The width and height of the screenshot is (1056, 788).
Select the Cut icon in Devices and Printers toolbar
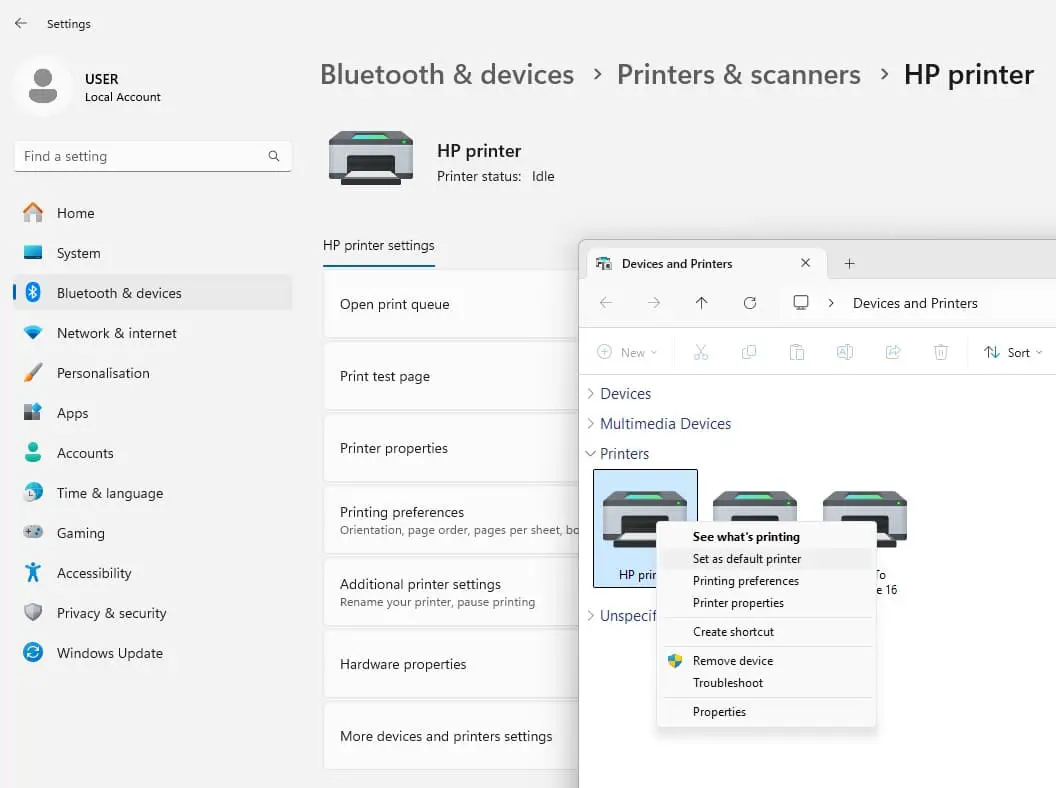click(701, 351)
